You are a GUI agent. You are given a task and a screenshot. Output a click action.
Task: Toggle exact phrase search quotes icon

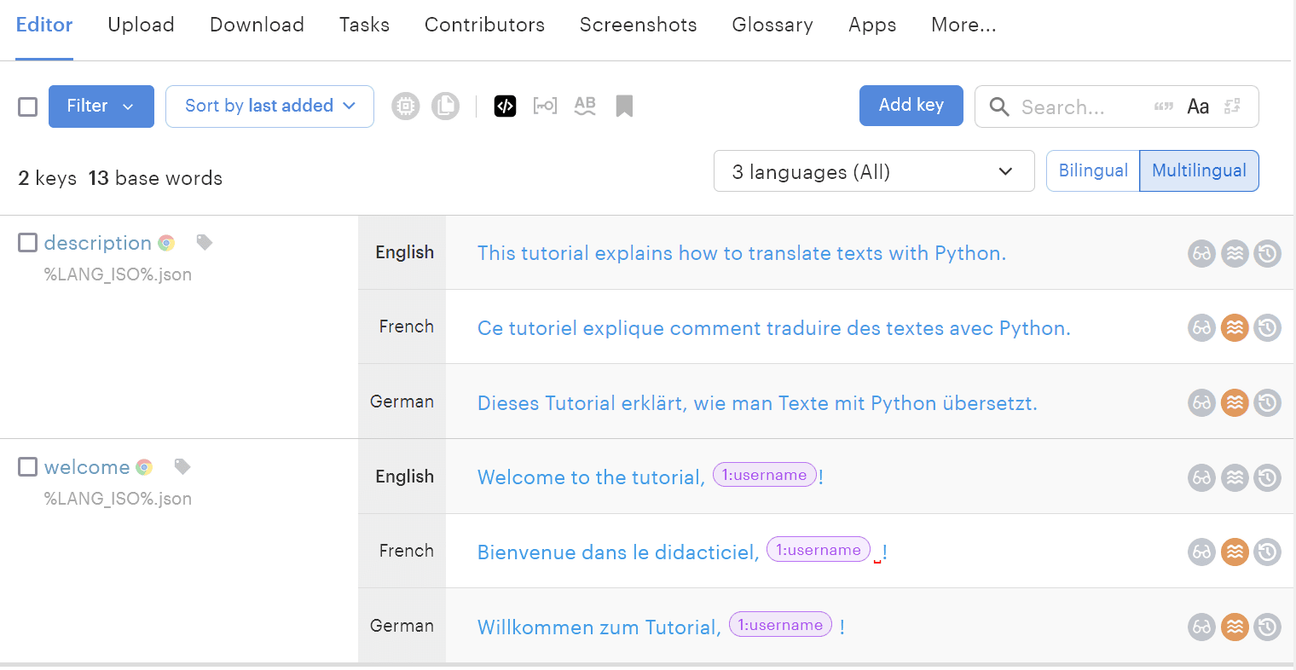tap(1163, 105)
